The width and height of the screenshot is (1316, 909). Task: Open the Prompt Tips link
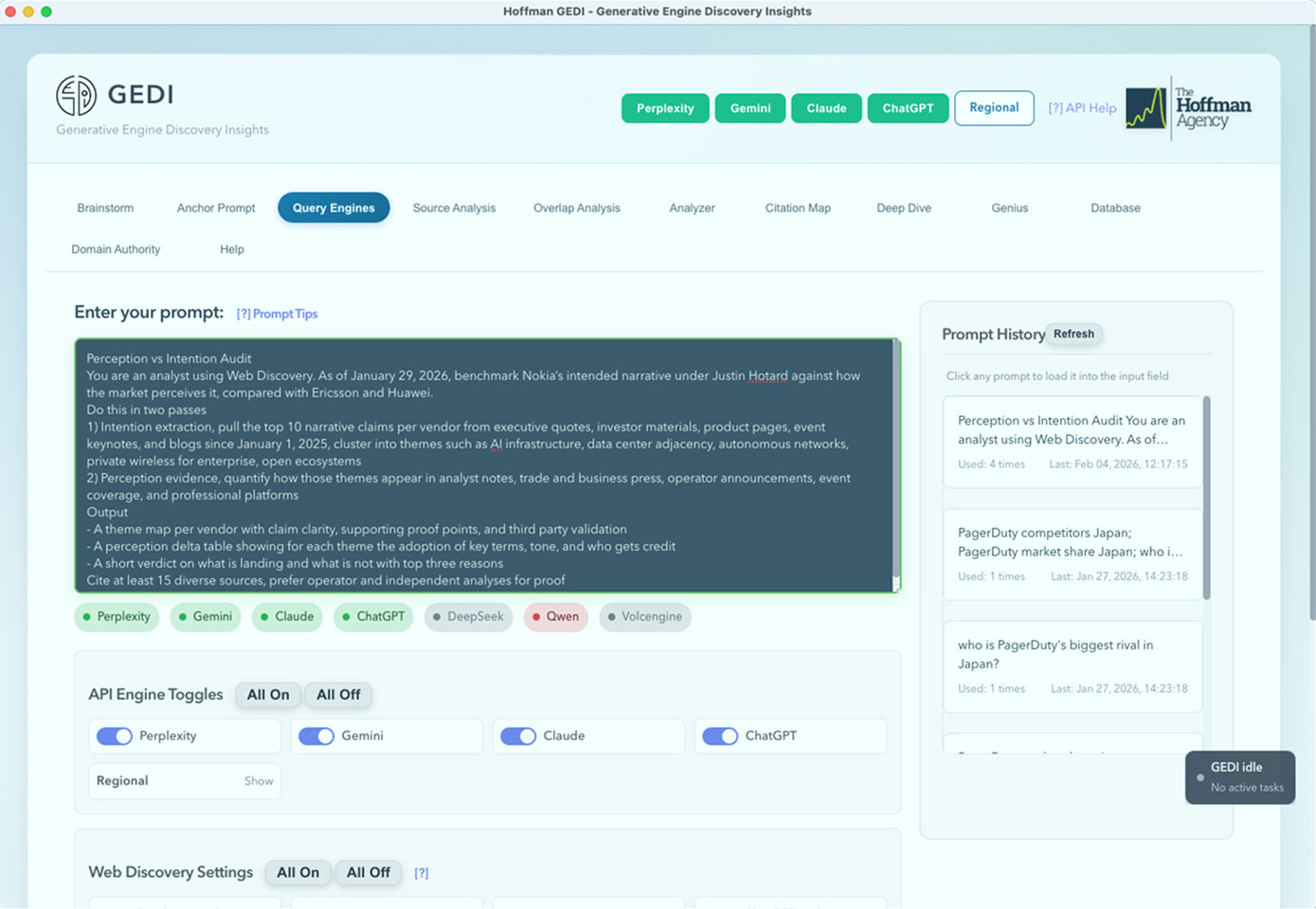pos(277,314)
